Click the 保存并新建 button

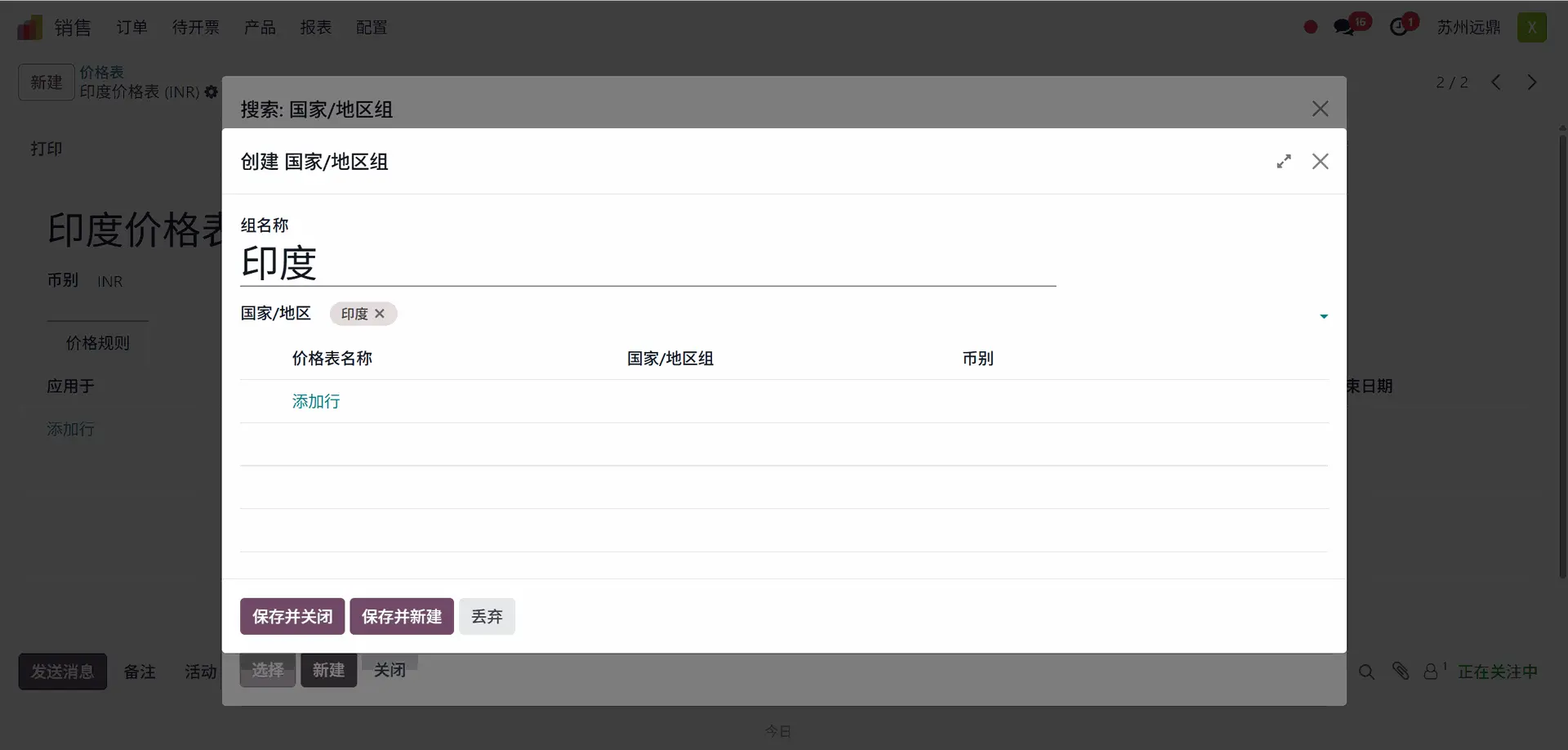(402, 617)
